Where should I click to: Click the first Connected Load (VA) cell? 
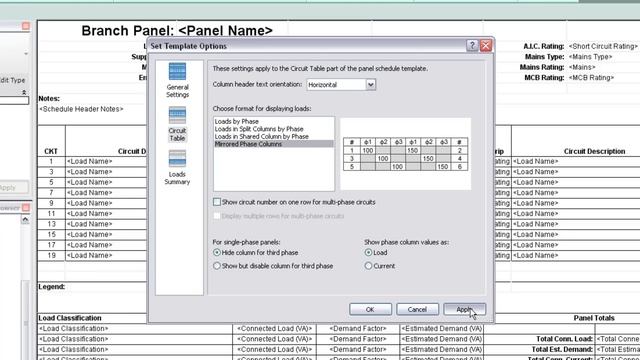274,329
